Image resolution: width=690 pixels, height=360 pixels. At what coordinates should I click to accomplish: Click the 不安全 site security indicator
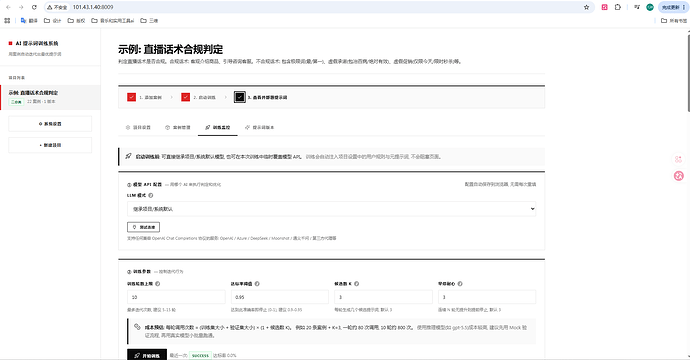click(x=57, y=7)
